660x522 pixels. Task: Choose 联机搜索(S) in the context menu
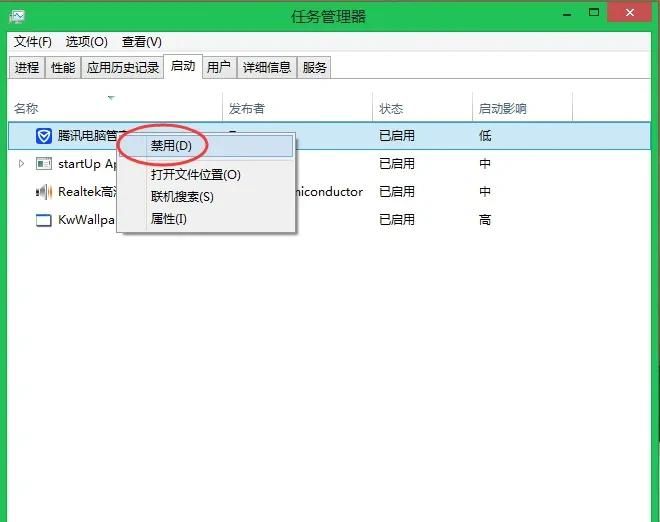click(x=207, y=197)
